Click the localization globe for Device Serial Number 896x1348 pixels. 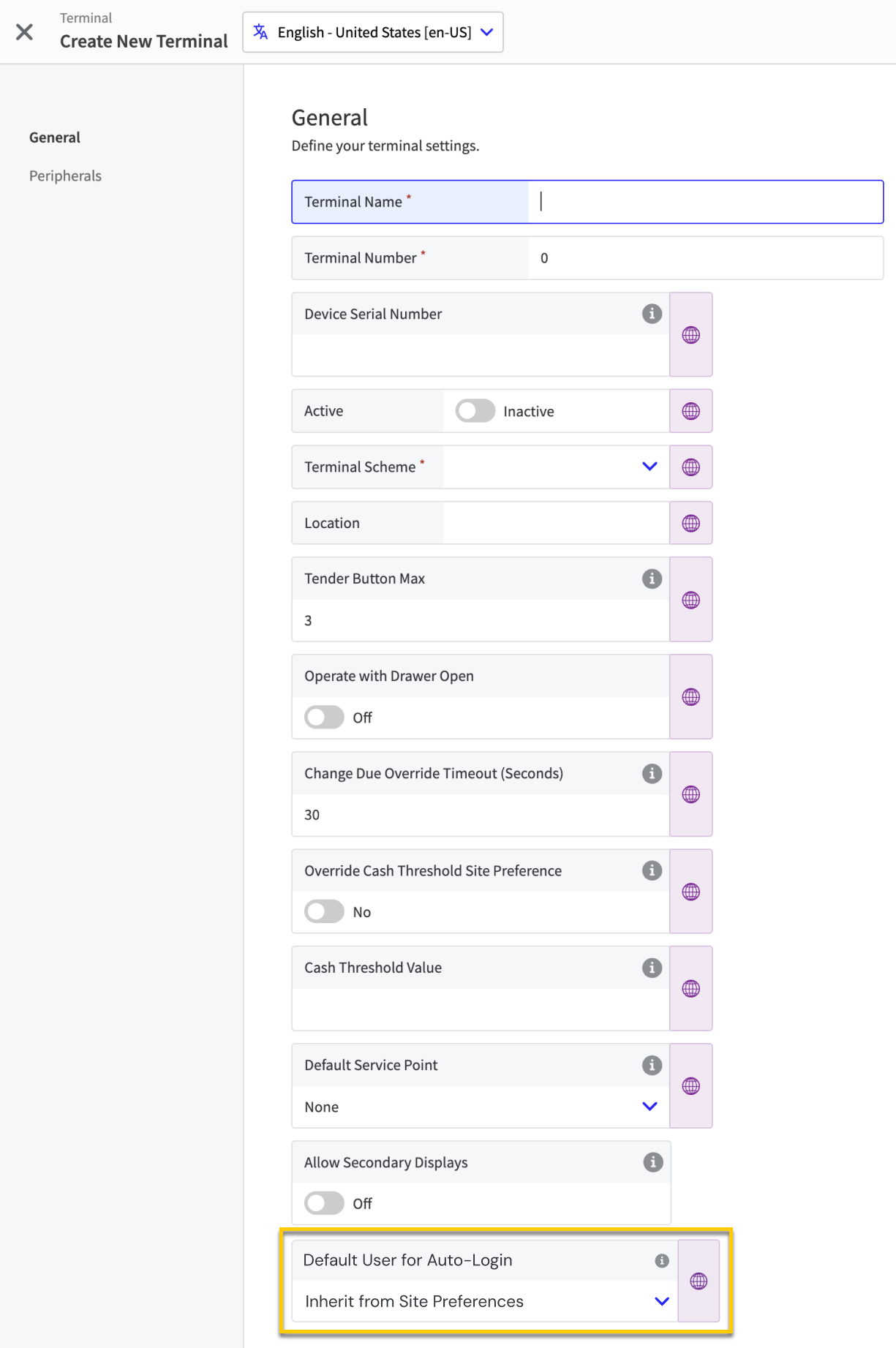(x=690, y=334)
